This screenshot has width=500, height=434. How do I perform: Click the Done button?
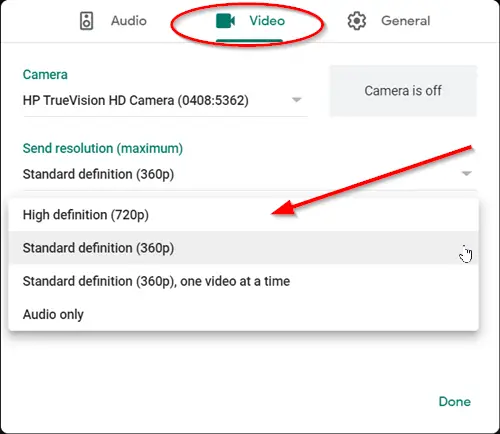click(455, 402)
